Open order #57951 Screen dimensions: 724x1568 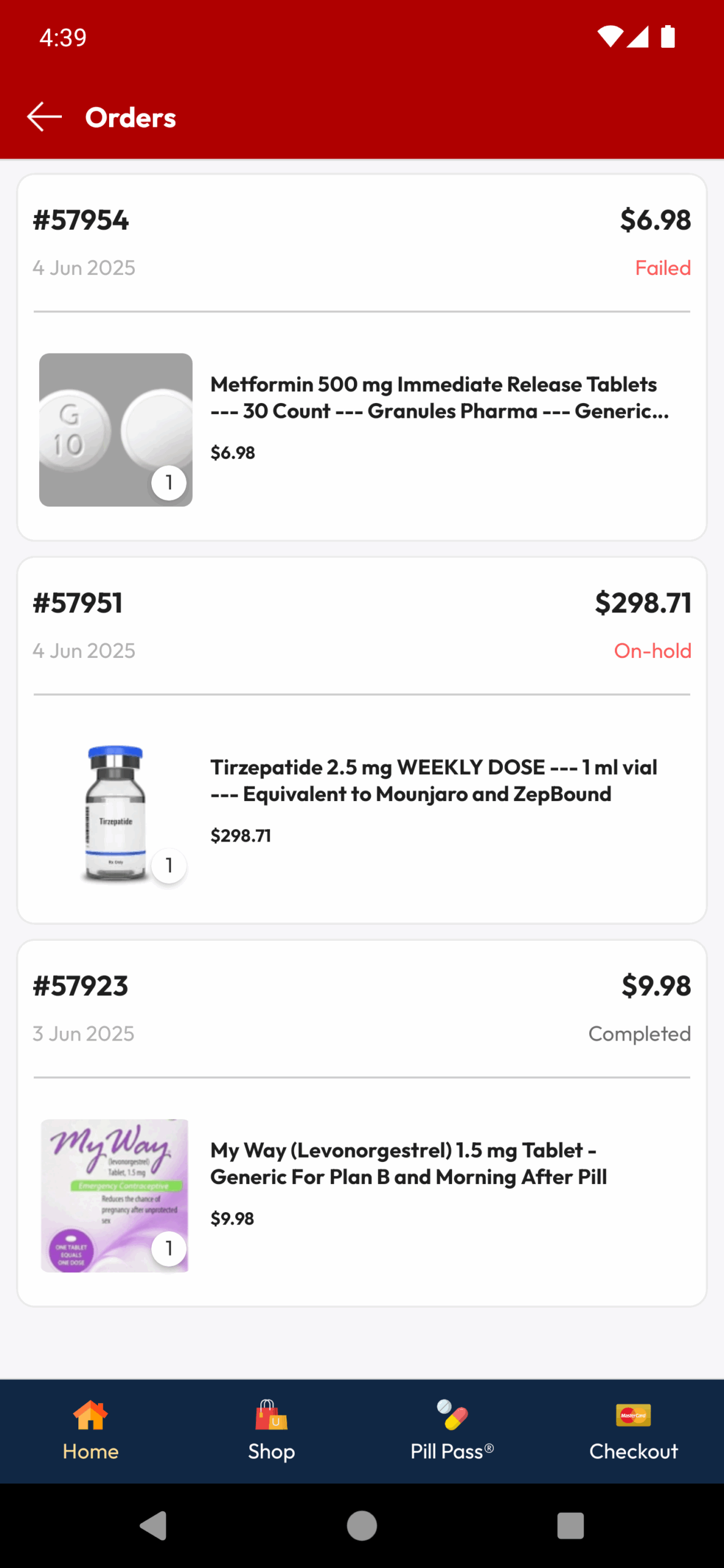[78, 603]
